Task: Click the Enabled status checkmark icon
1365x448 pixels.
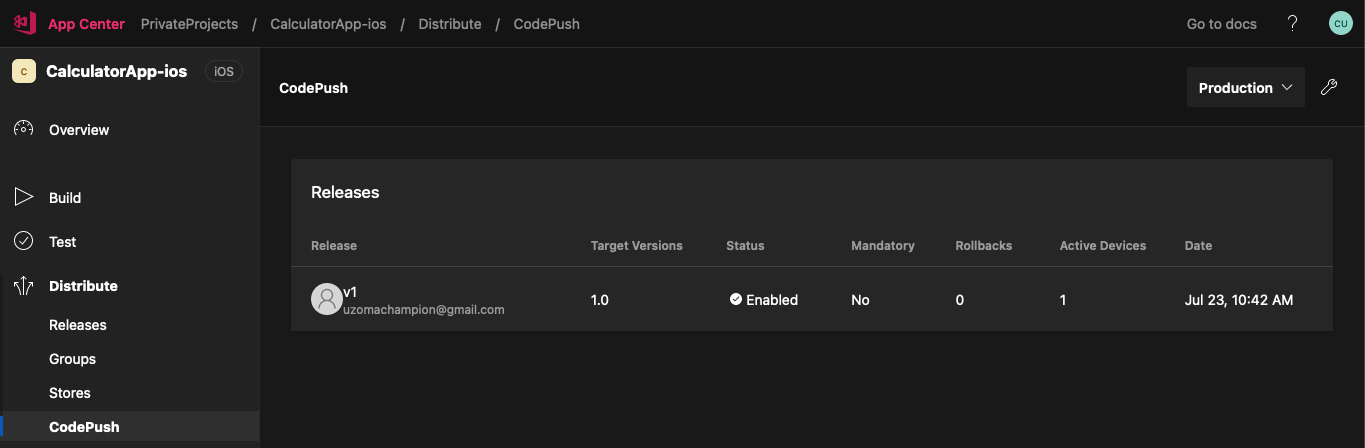Action: pyautogui.click(x=735, y=300)
